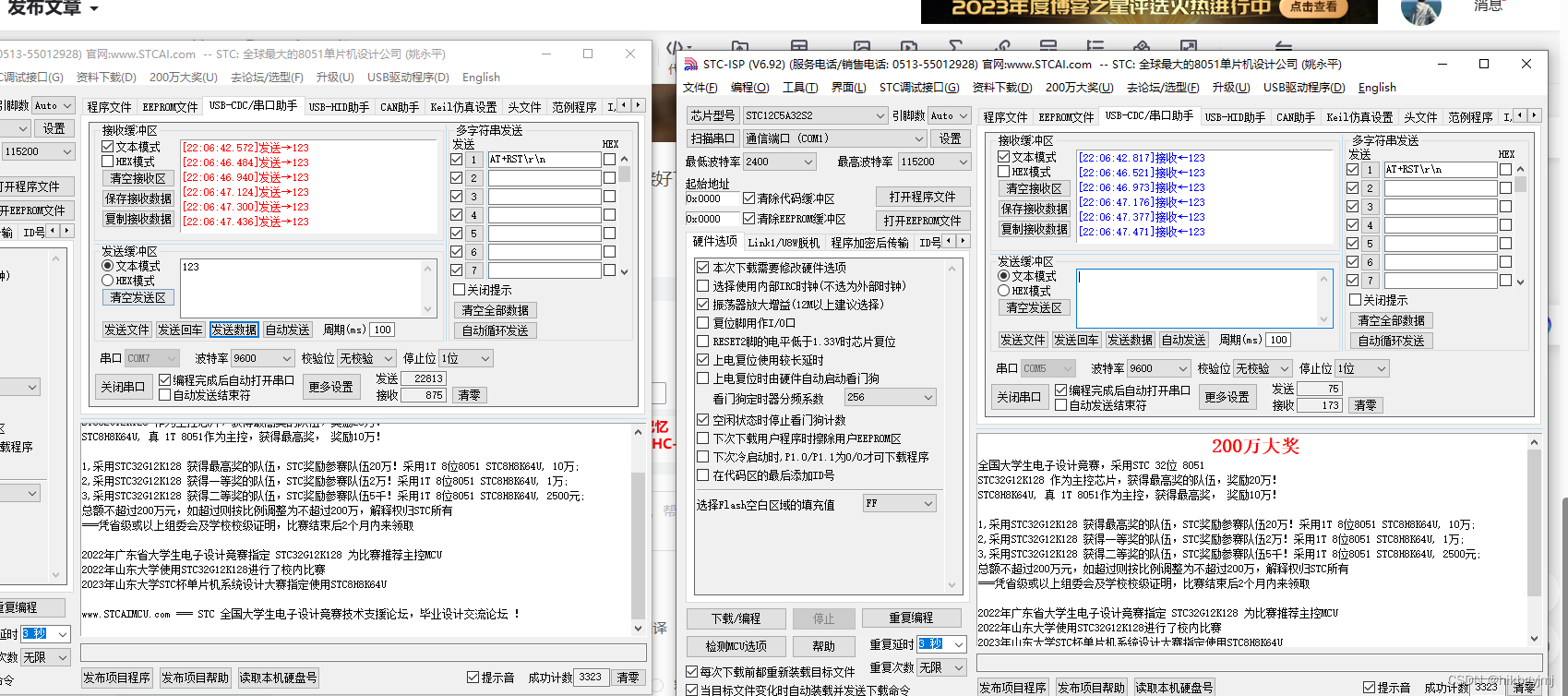Viewport: 1568px width, 696px height.
Task: Toggle 文本模式 checkbox in right window receive buffer
Action: 1003,157
